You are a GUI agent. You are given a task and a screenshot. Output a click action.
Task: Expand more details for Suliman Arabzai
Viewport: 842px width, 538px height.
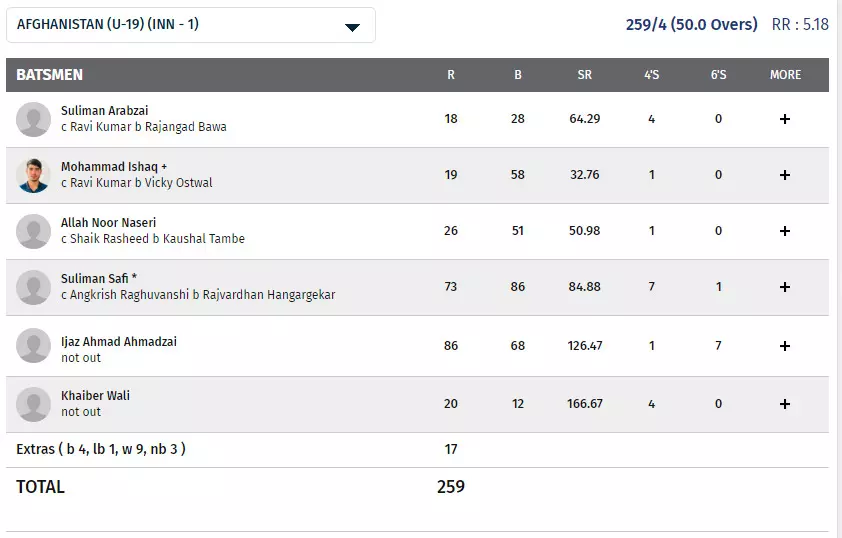785,119
